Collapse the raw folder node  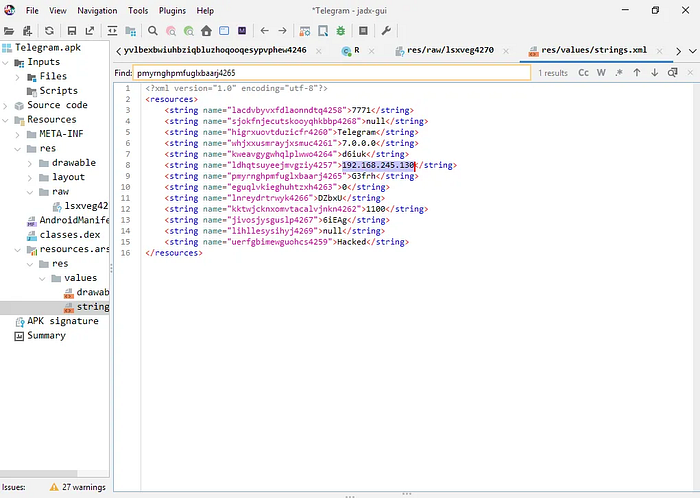tap(30, 192)
